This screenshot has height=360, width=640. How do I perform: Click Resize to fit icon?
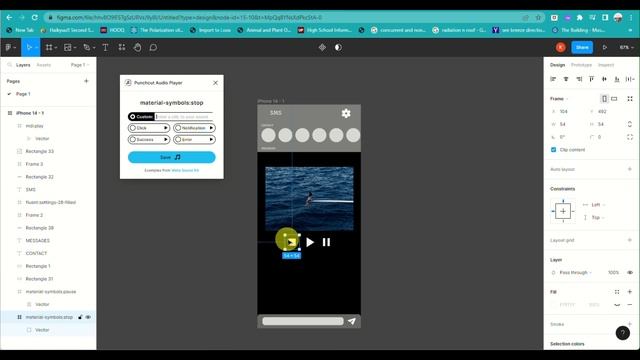pyautogui.click(x=630, y=99)
